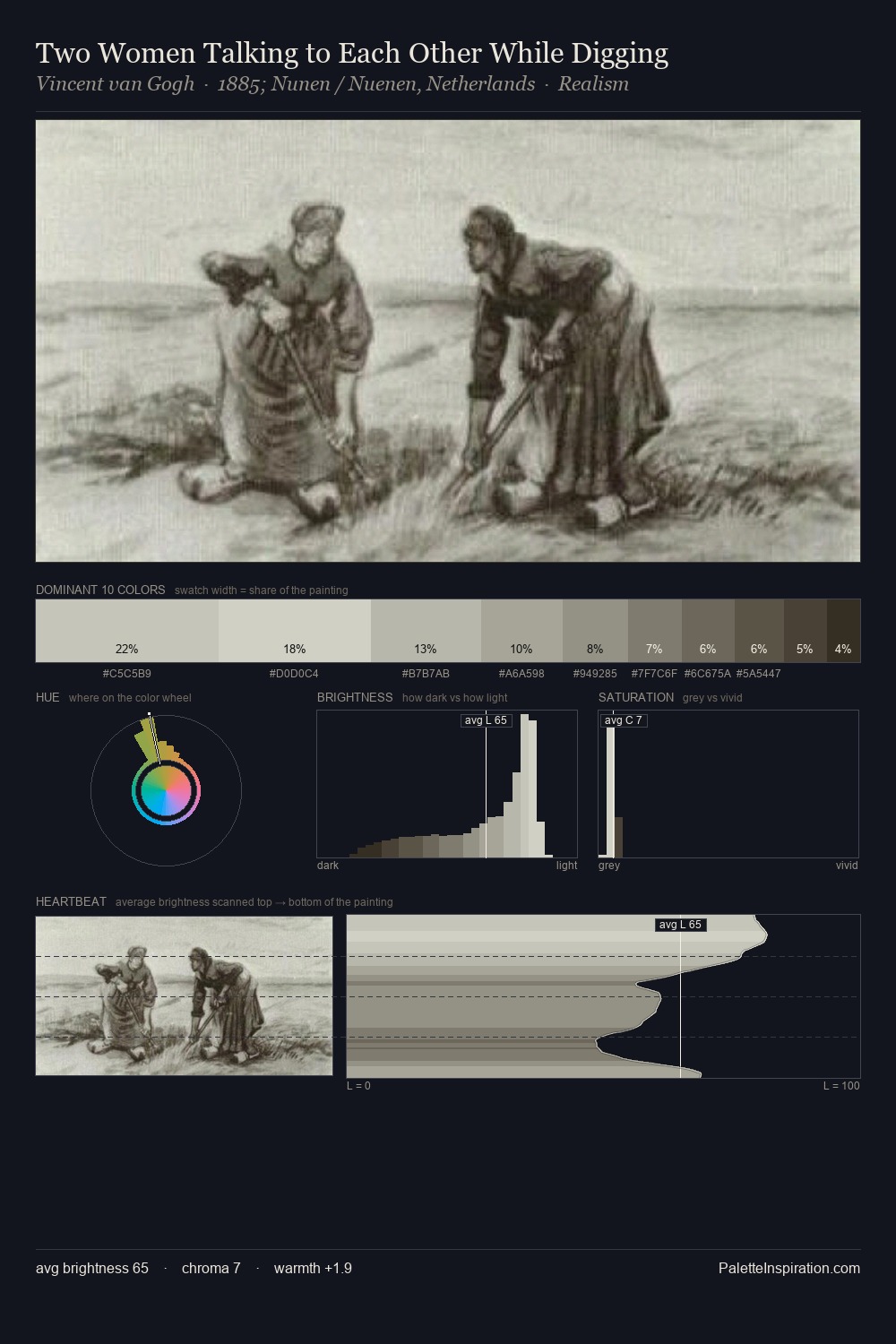This screenshot has width=896, height=1344.
Task: Click the saturation histogram chart
Action: [x=728, y=784]
